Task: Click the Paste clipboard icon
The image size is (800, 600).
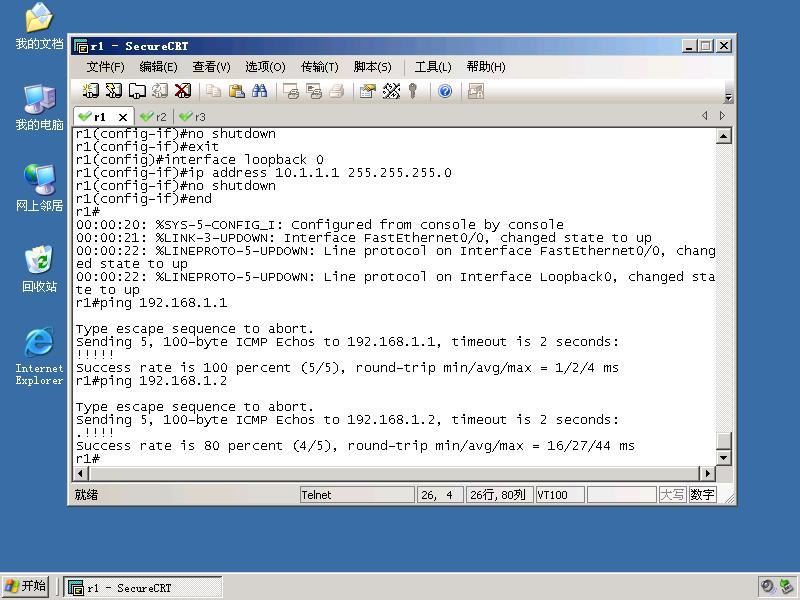Action: tap(236, 91)
